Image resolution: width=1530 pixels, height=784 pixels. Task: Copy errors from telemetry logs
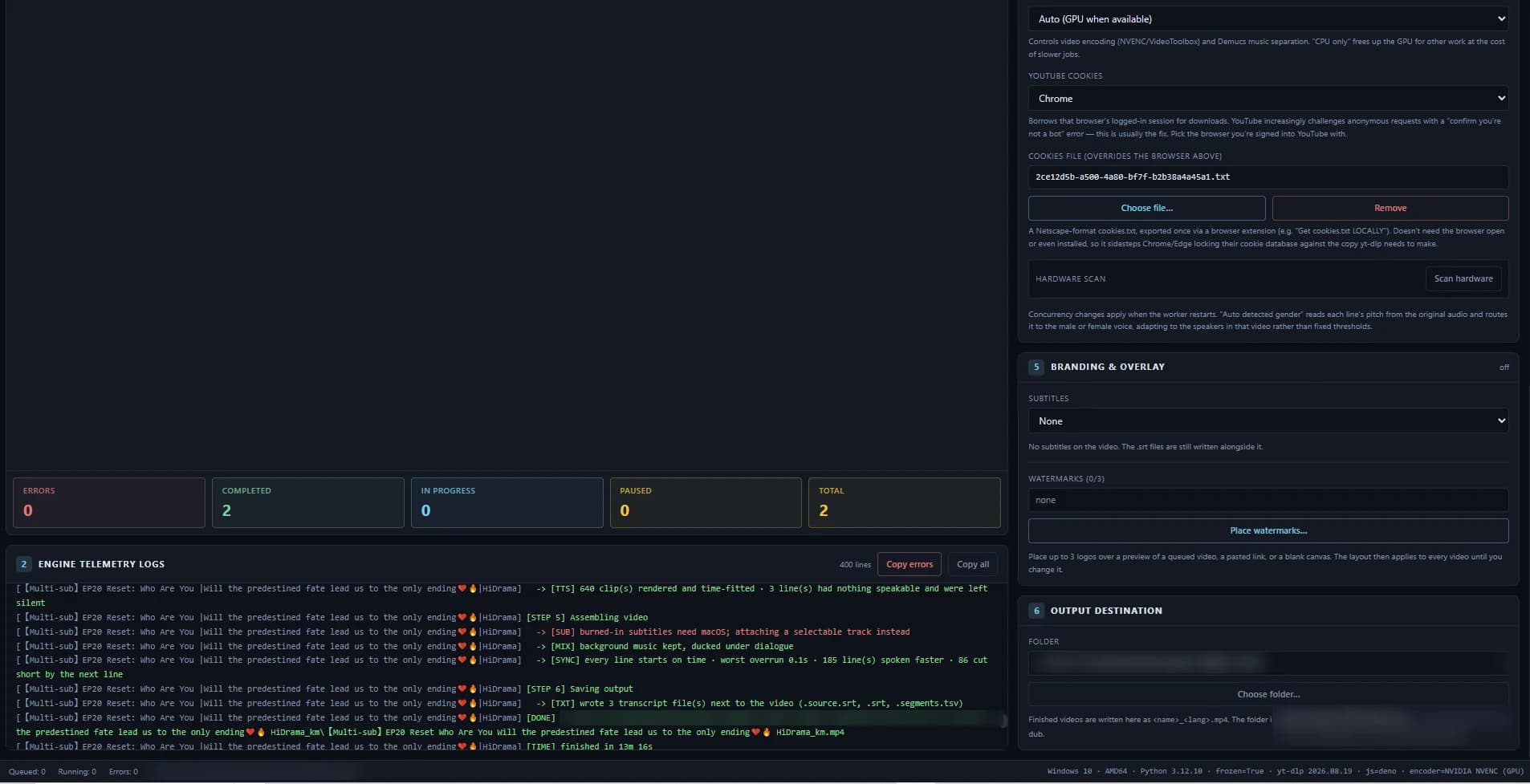[x=909, y=564]
